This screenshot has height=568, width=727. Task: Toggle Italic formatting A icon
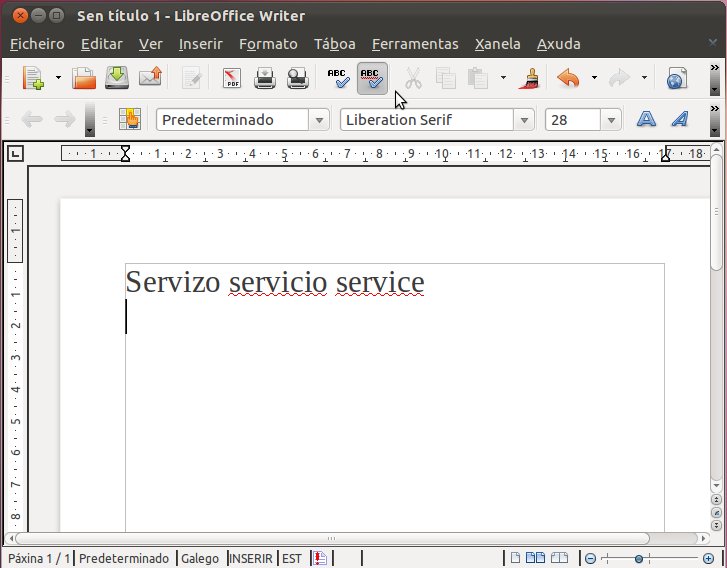click(680, 119)
